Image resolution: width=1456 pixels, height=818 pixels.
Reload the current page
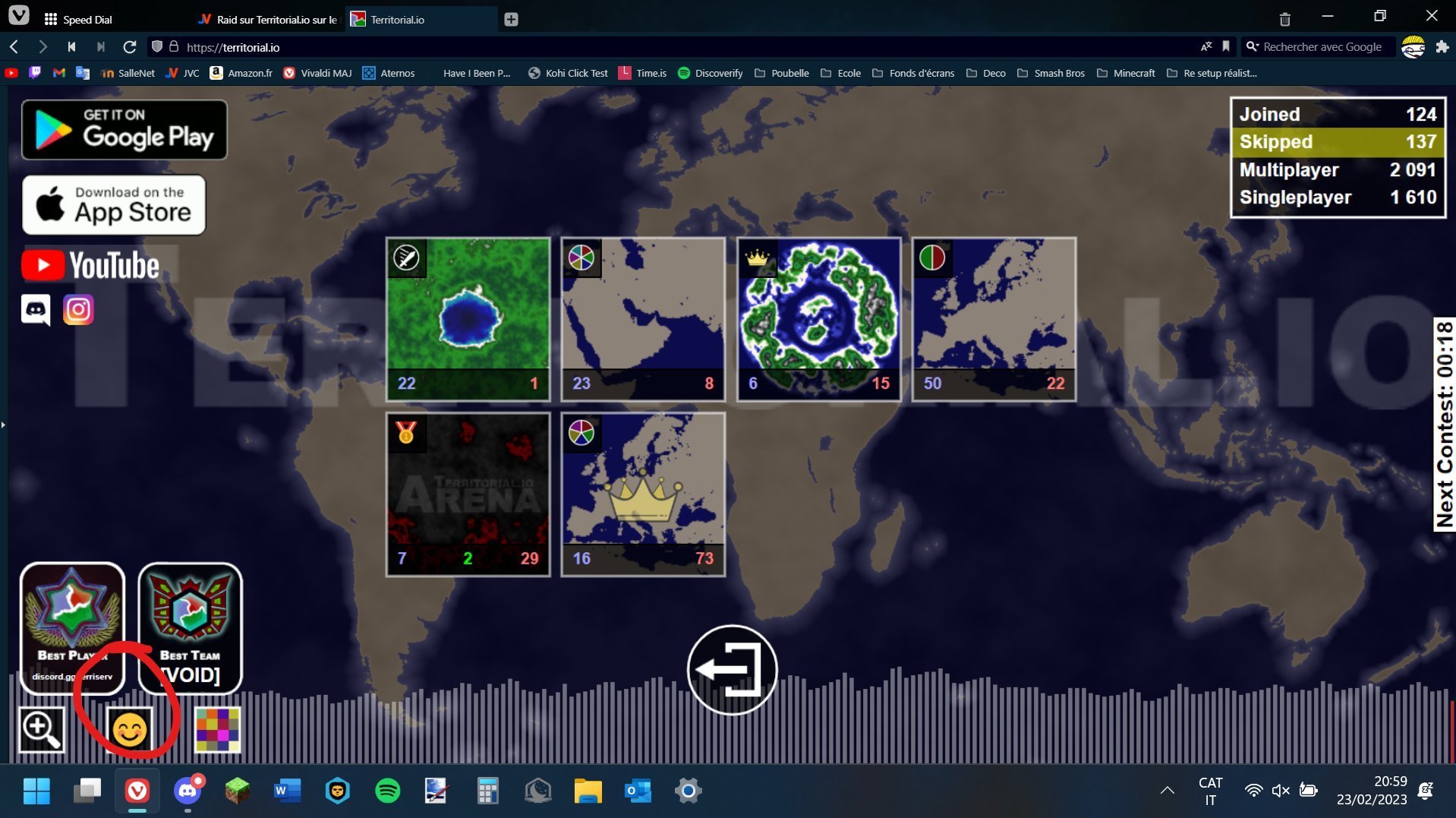(x=130, y=47)
